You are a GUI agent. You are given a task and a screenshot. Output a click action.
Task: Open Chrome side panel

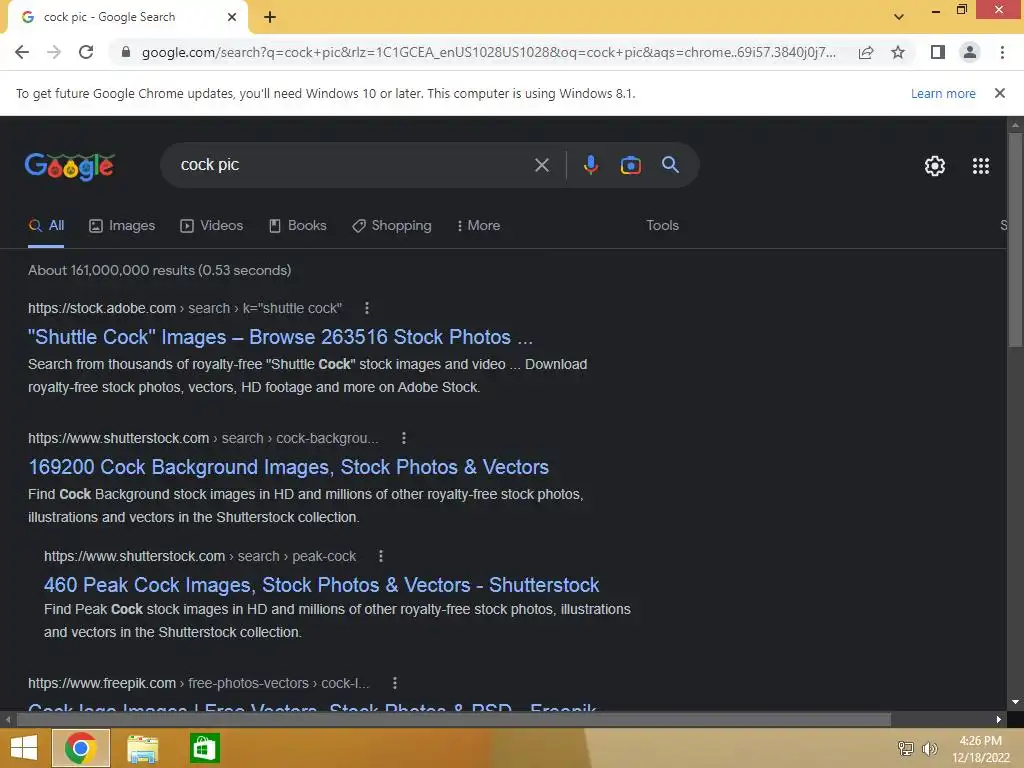point(938,52)
